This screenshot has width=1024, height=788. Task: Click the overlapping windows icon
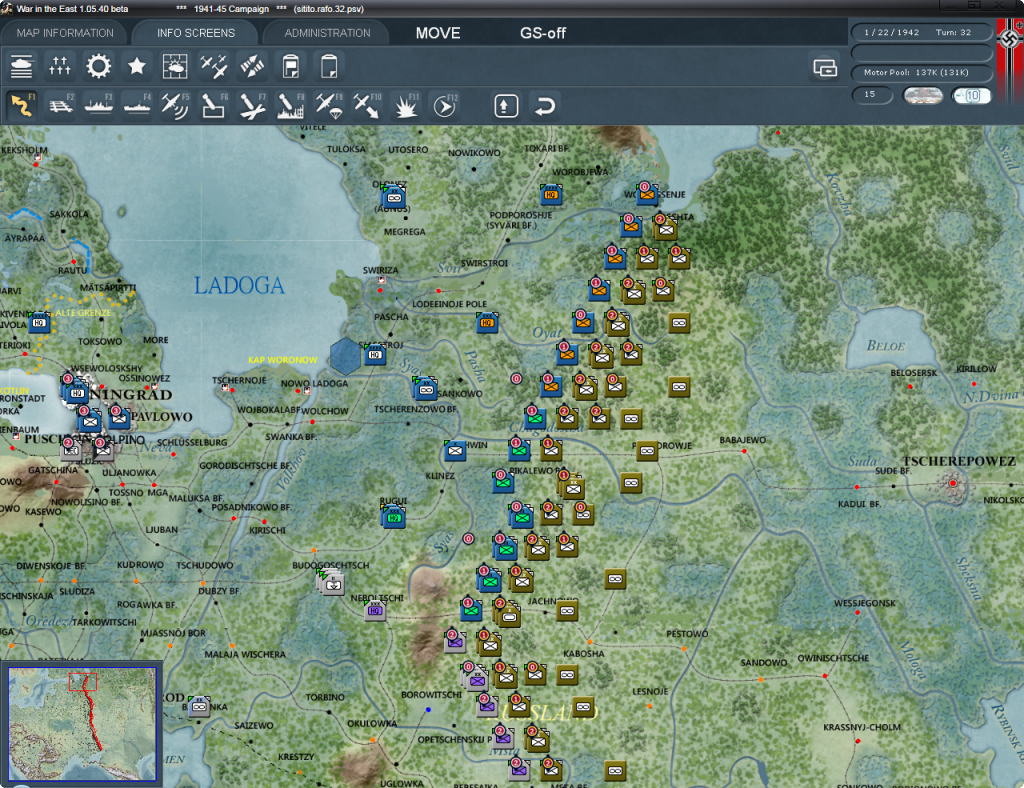click(825, 67)
